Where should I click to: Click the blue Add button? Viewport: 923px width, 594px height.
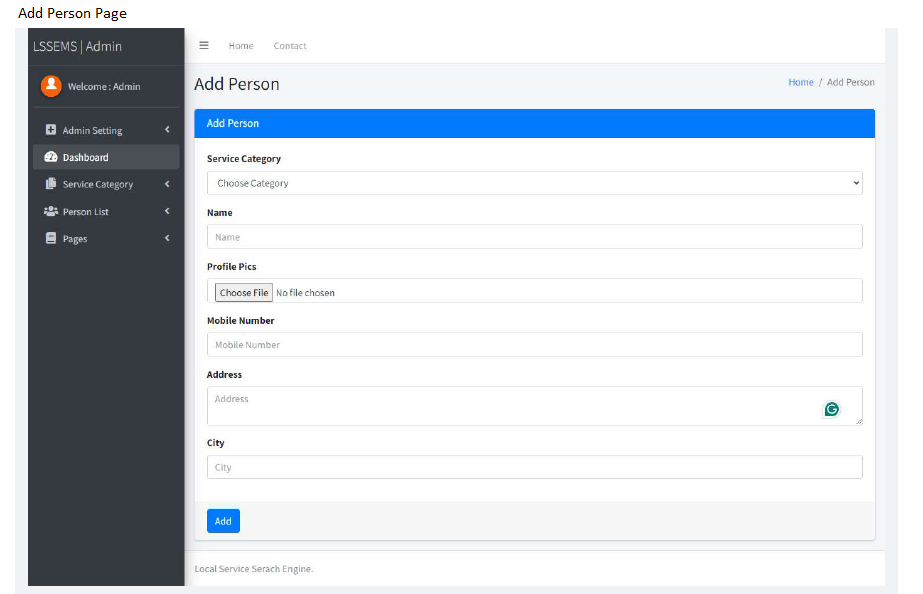pos(223,521)
